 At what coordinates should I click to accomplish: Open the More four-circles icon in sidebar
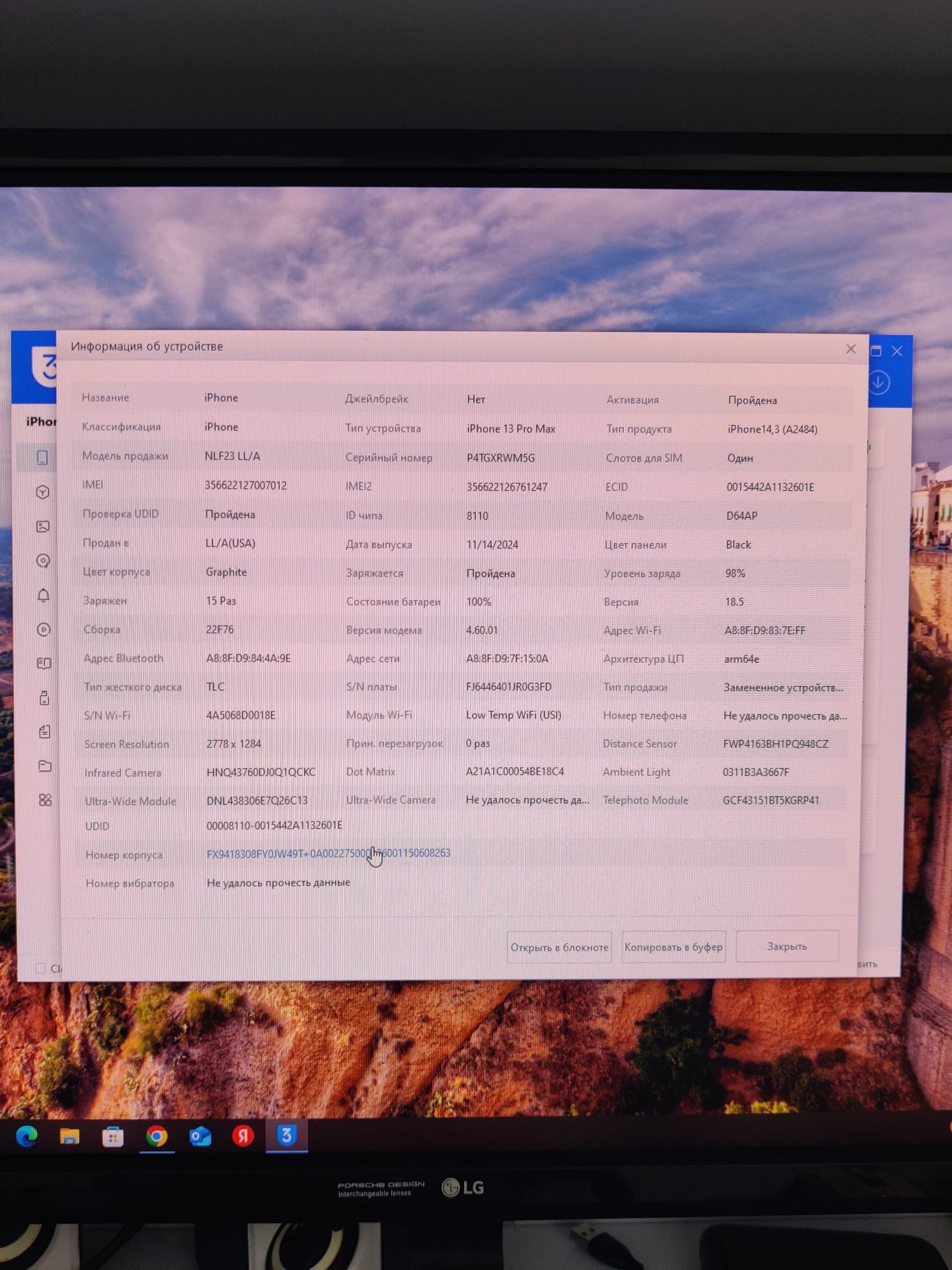coord(45,800)
